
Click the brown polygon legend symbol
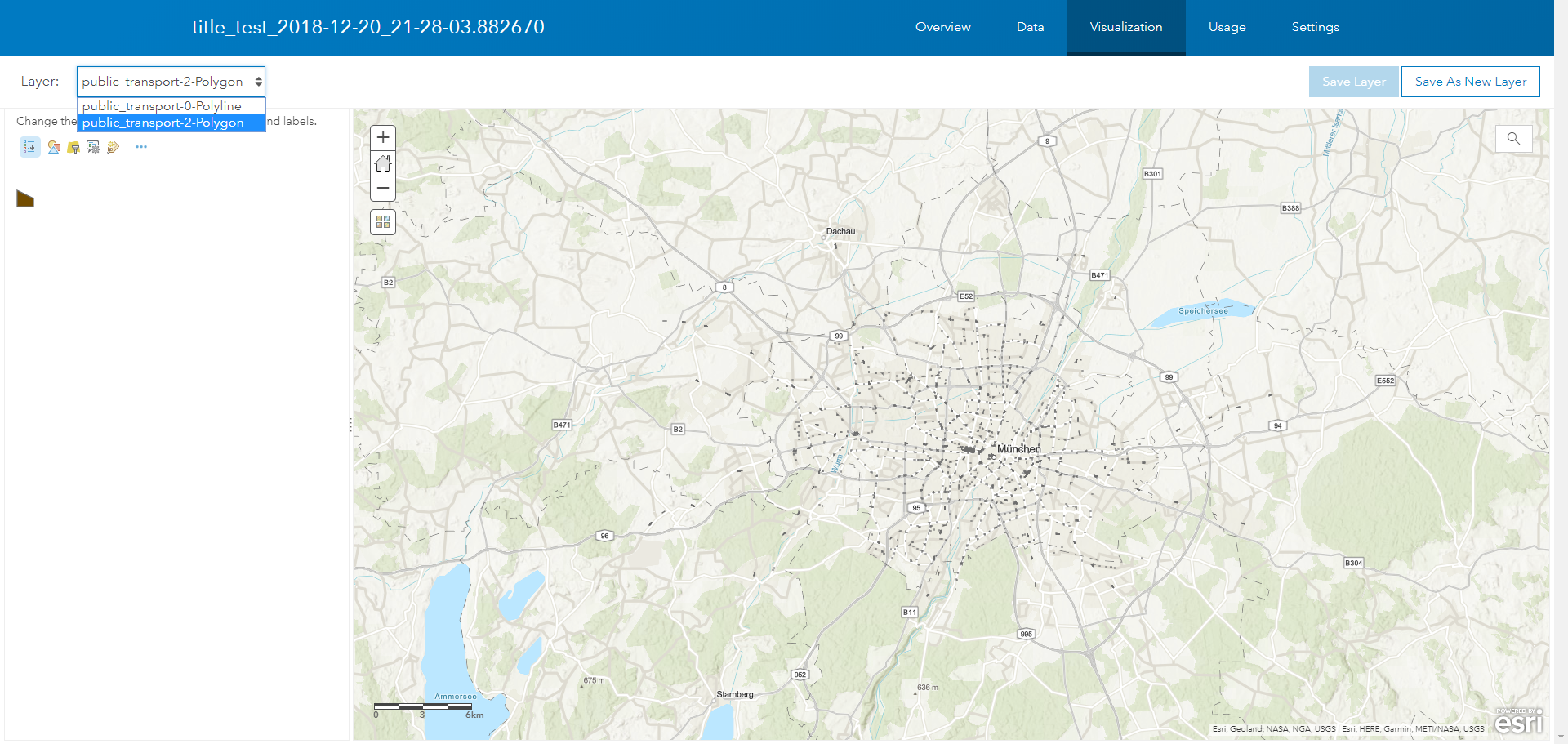coord(25,198)
